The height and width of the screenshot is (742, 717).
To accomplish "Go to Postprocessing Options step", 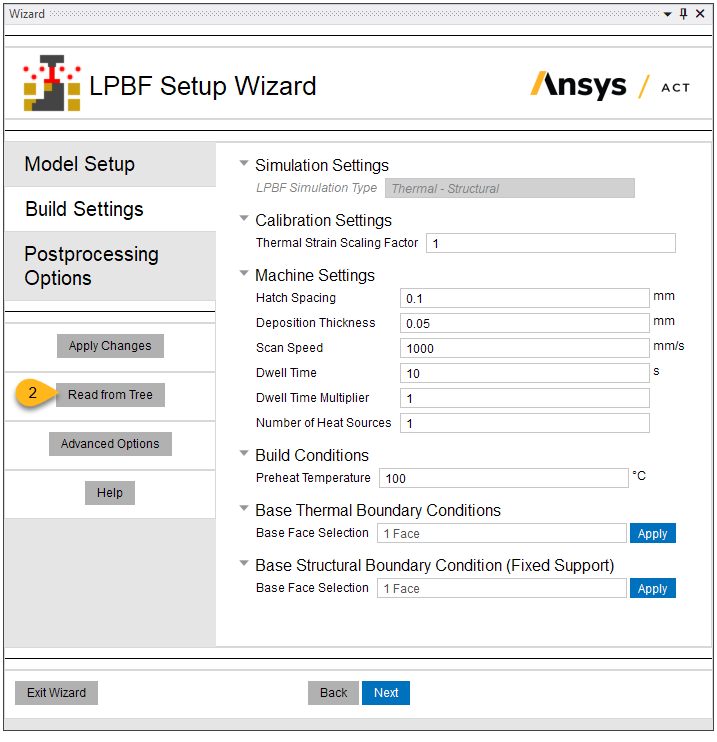I will coord(110,266).
